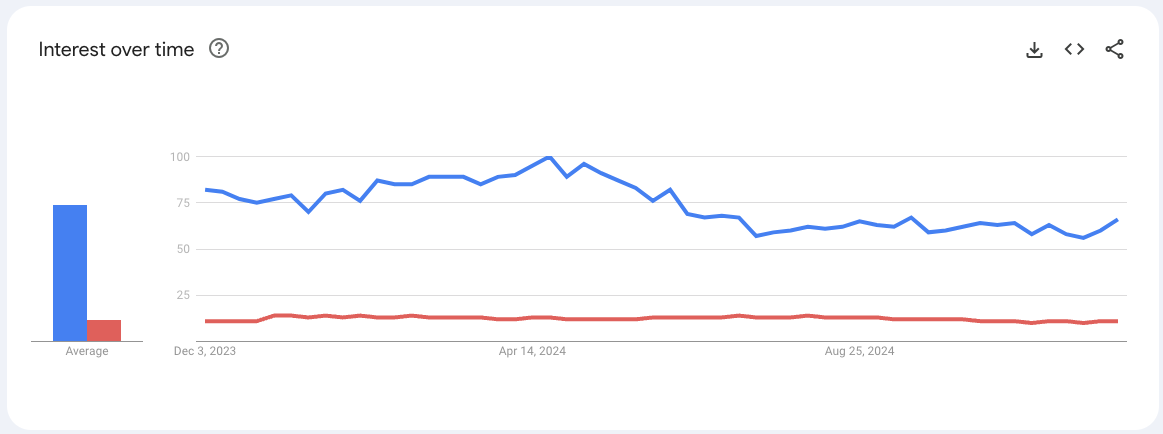Click the Interest over time heading

click(116, 49)
